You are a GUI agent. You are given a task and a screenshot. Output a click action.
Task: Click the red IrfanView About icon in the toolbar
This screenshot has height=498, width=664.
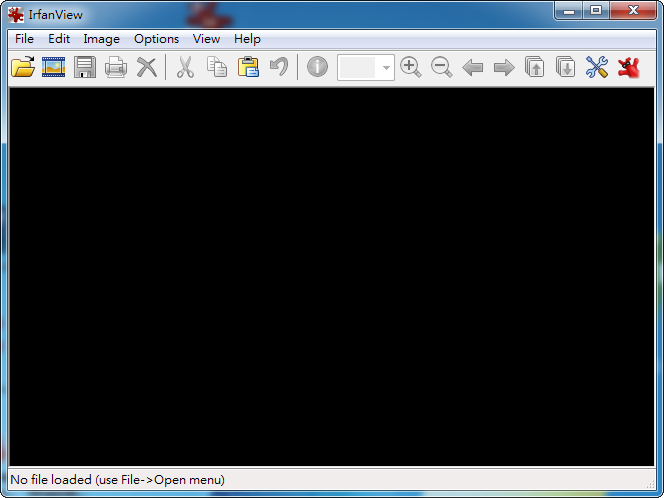coord(628,67)
